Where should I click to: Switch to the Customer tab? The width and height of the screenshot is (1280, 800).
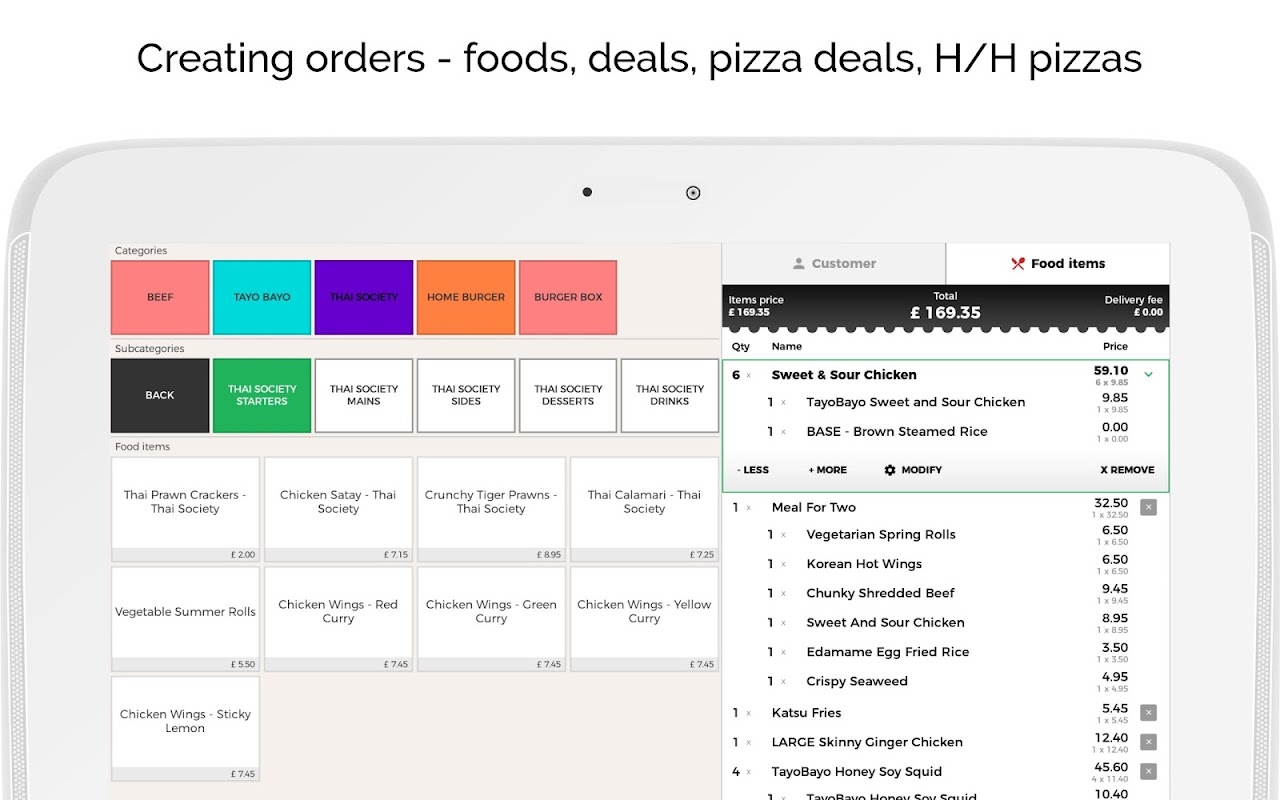(x=834, y=264)
